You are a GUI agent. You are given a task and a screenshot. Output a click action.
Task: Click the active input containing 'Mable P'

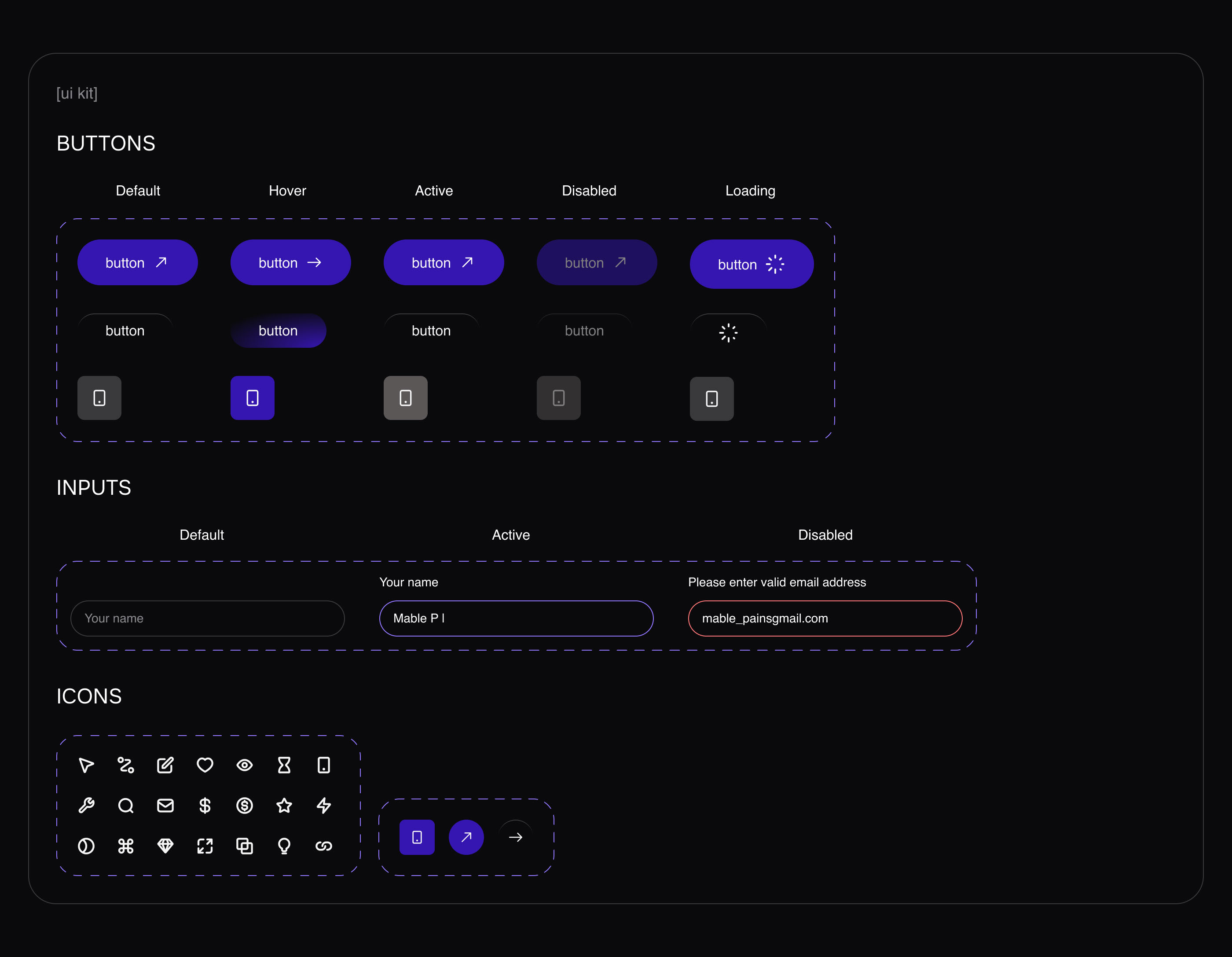click(516, 618)
